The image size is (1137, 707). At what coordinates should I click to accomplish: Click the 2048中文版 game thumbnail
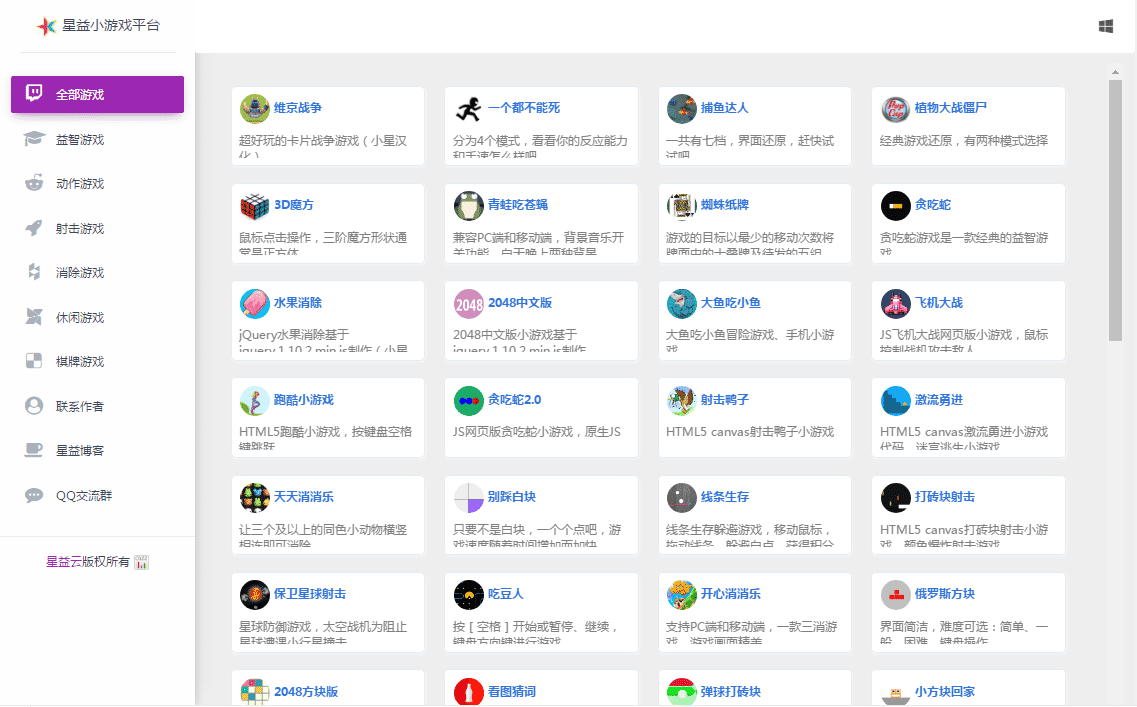pos(470,302)
